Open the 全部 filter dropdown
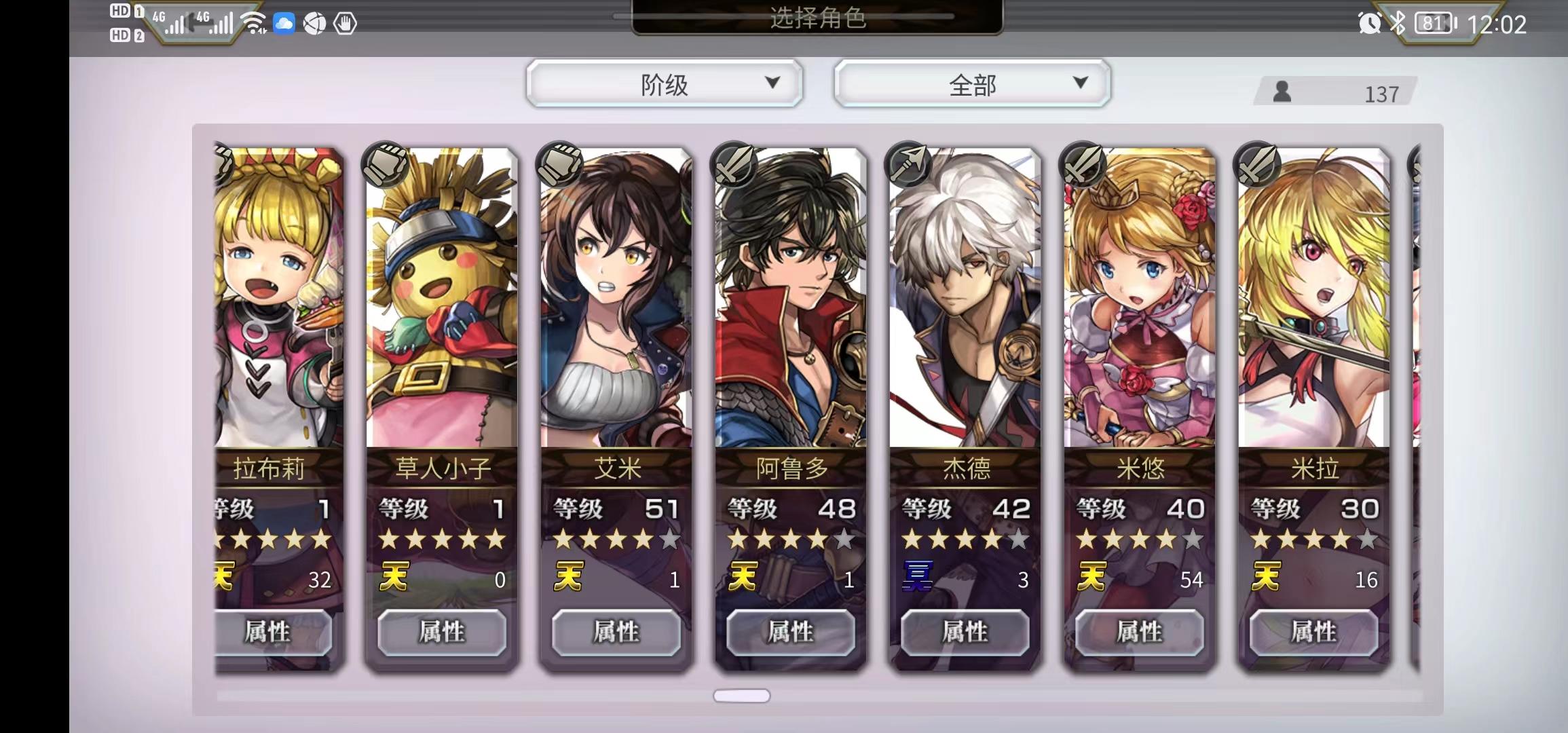 coord(972,83)
